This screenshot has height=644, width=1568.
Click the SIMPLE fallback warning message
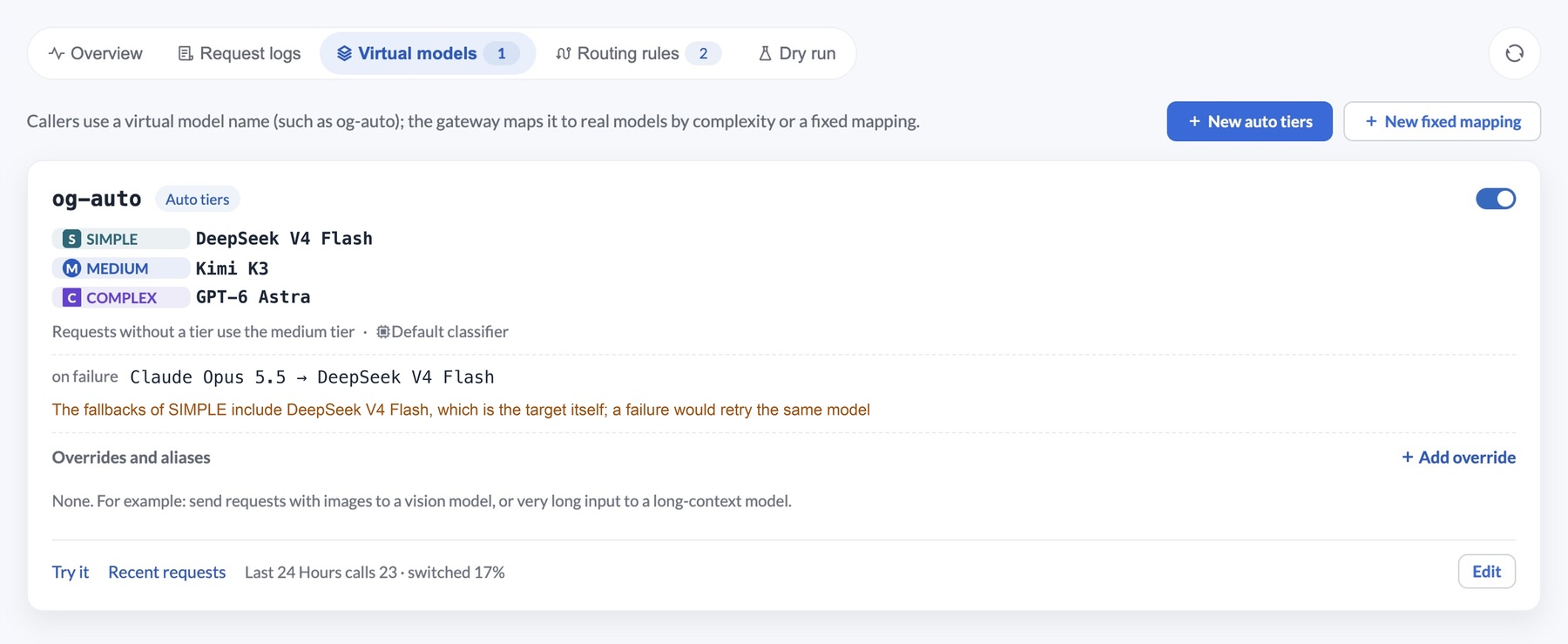click(461, 410)
